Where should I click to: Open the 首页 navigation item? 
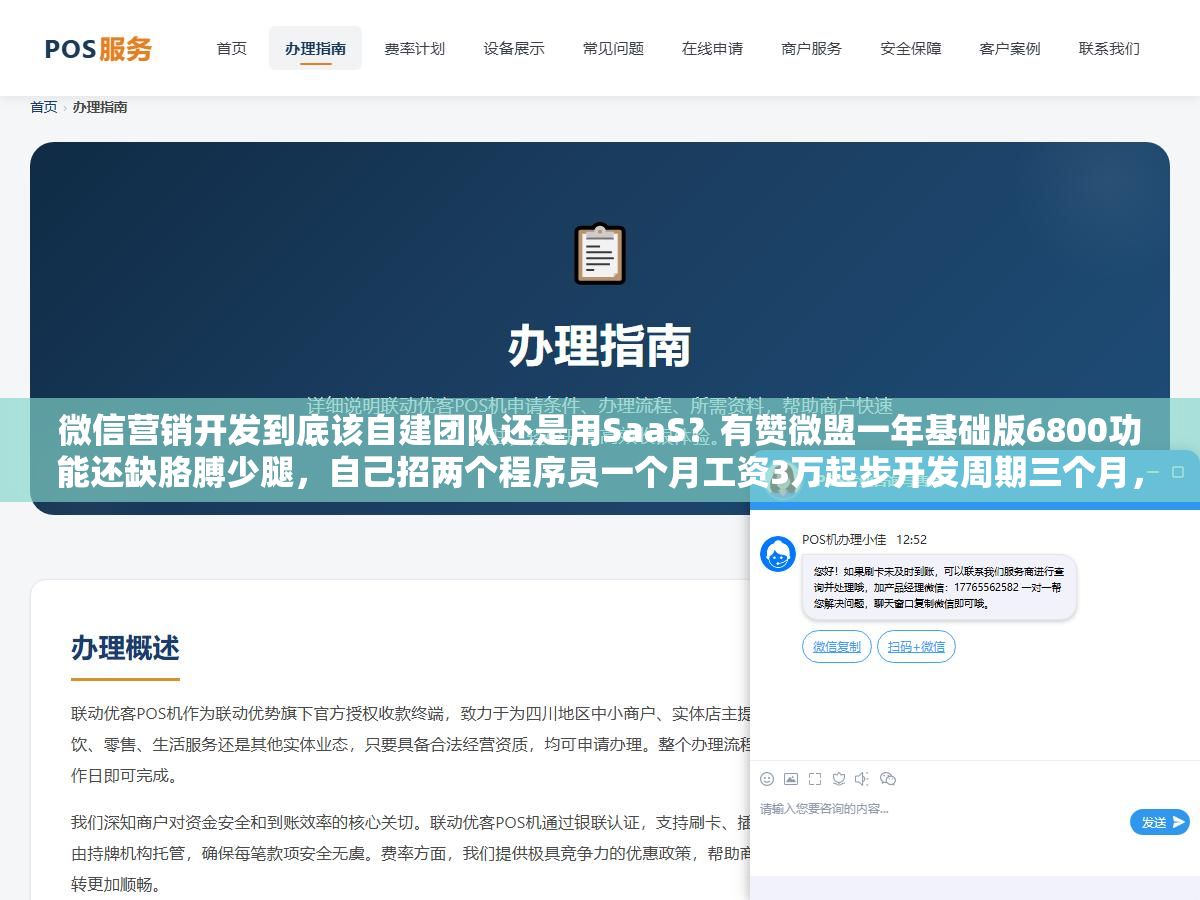click(232, 48)
